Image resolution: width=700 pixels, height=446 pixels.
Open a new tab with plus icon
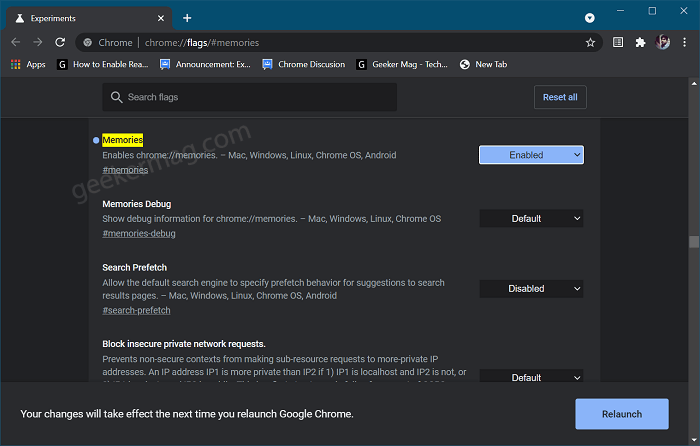(x=187, y=18)
